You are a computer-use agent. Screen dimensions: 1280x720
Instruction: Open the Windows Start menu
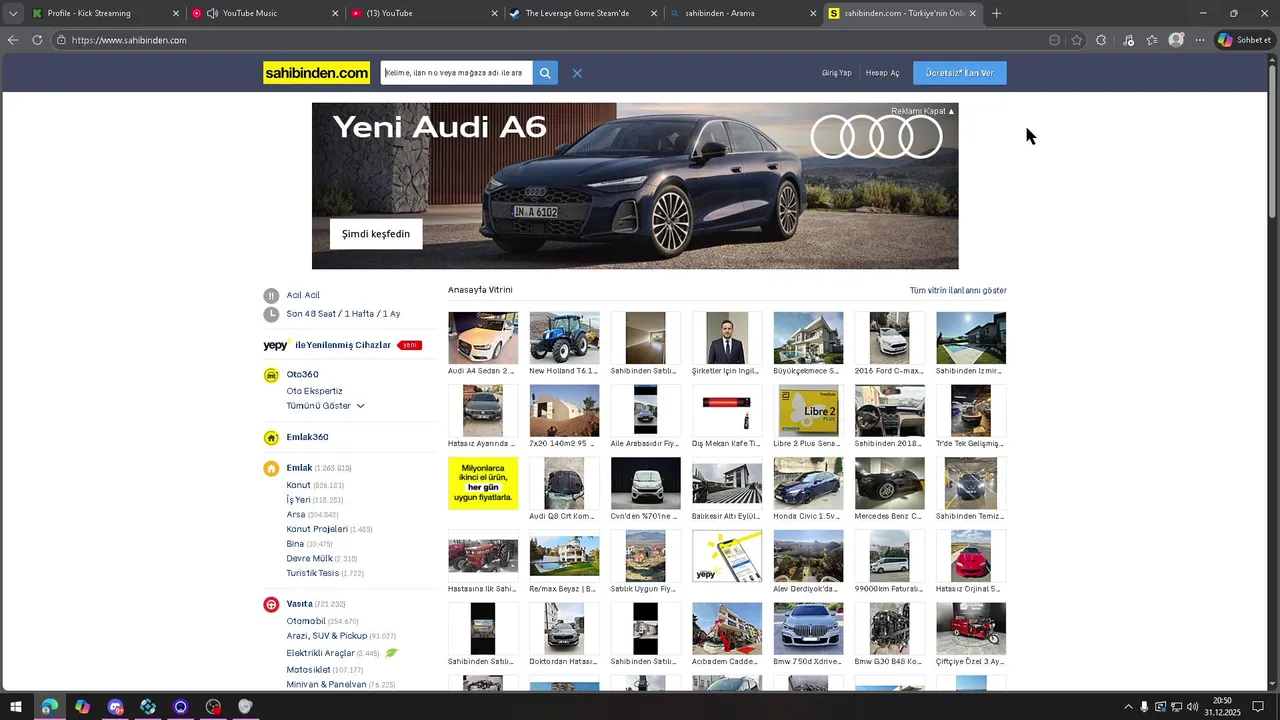tap(16, 707)
